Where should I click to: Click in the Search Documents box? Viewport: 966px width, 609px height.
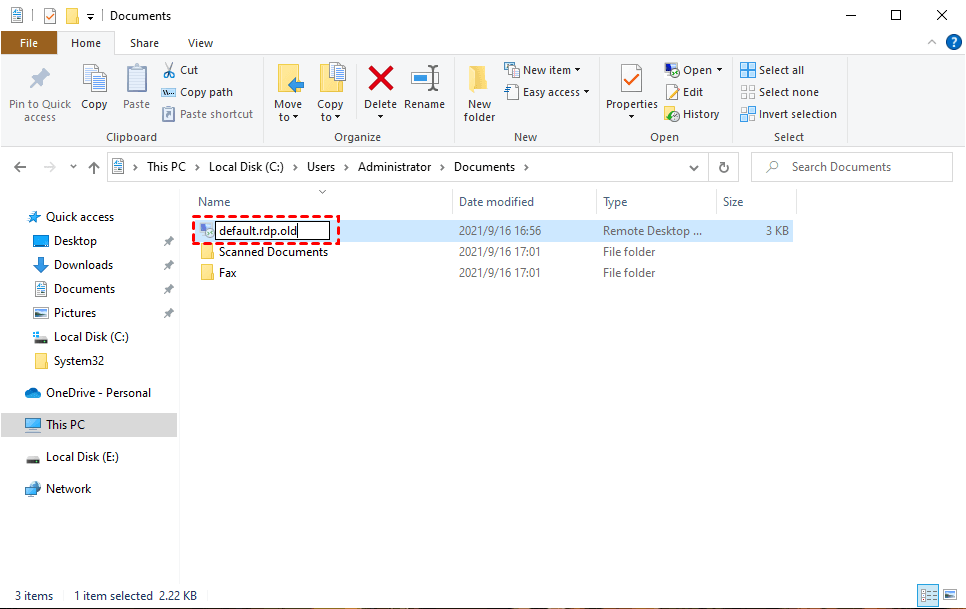pyautogui.click(x=851, y=167)
